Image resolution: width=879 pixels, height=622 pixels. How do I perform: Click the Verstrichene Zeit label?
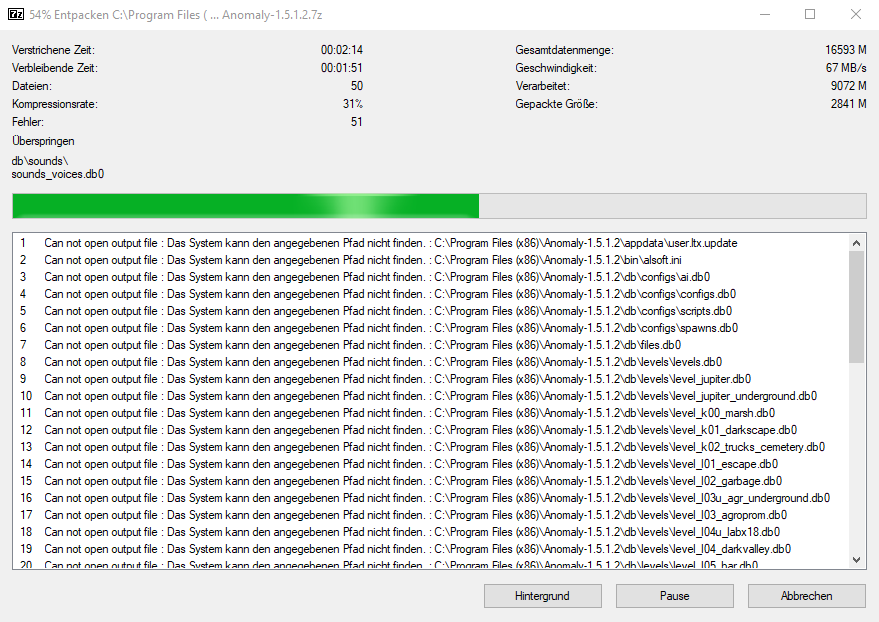pyautogui.click(x=53, y=50)
